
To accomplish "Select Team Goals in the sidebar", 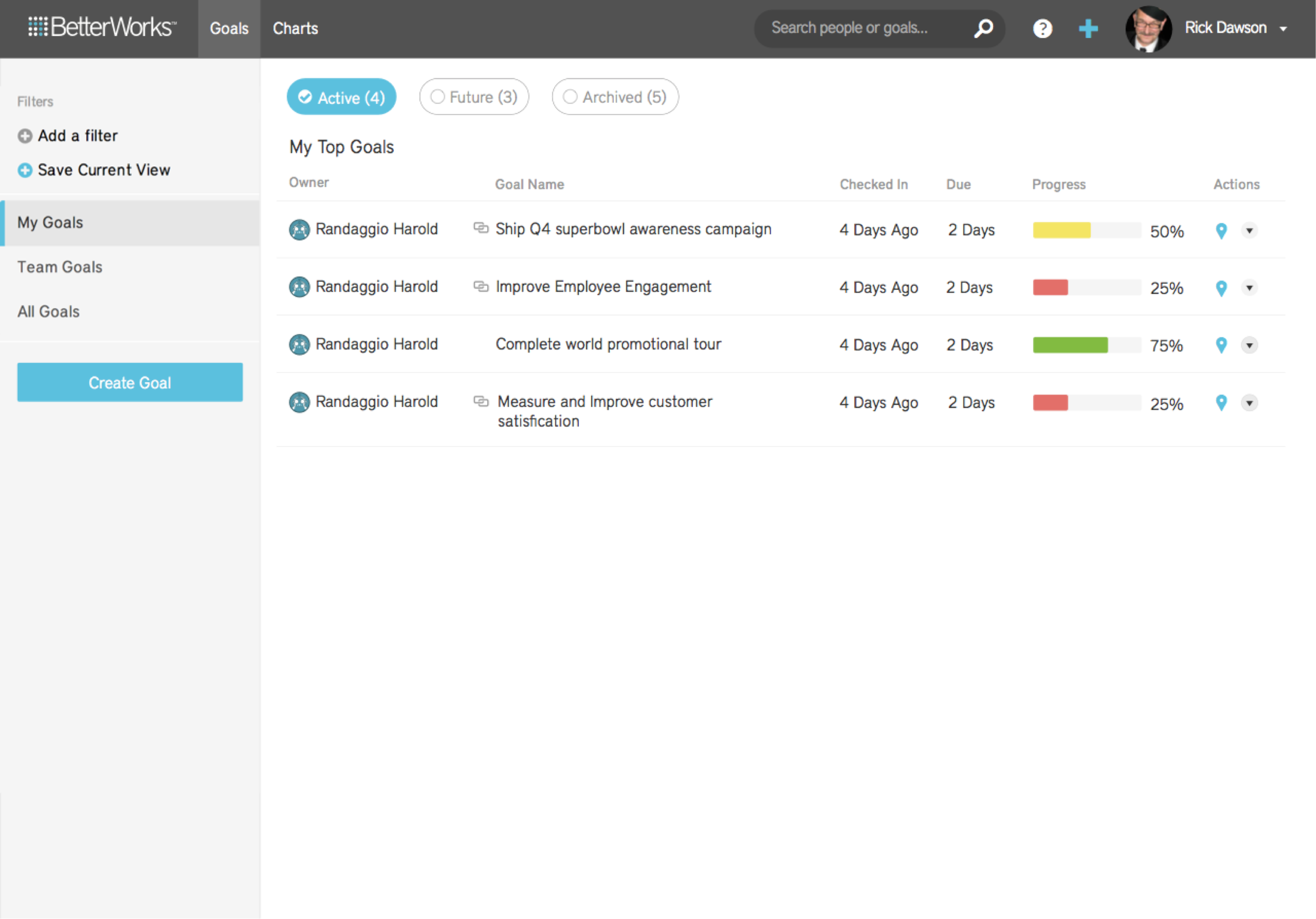I will click(60, 266).
